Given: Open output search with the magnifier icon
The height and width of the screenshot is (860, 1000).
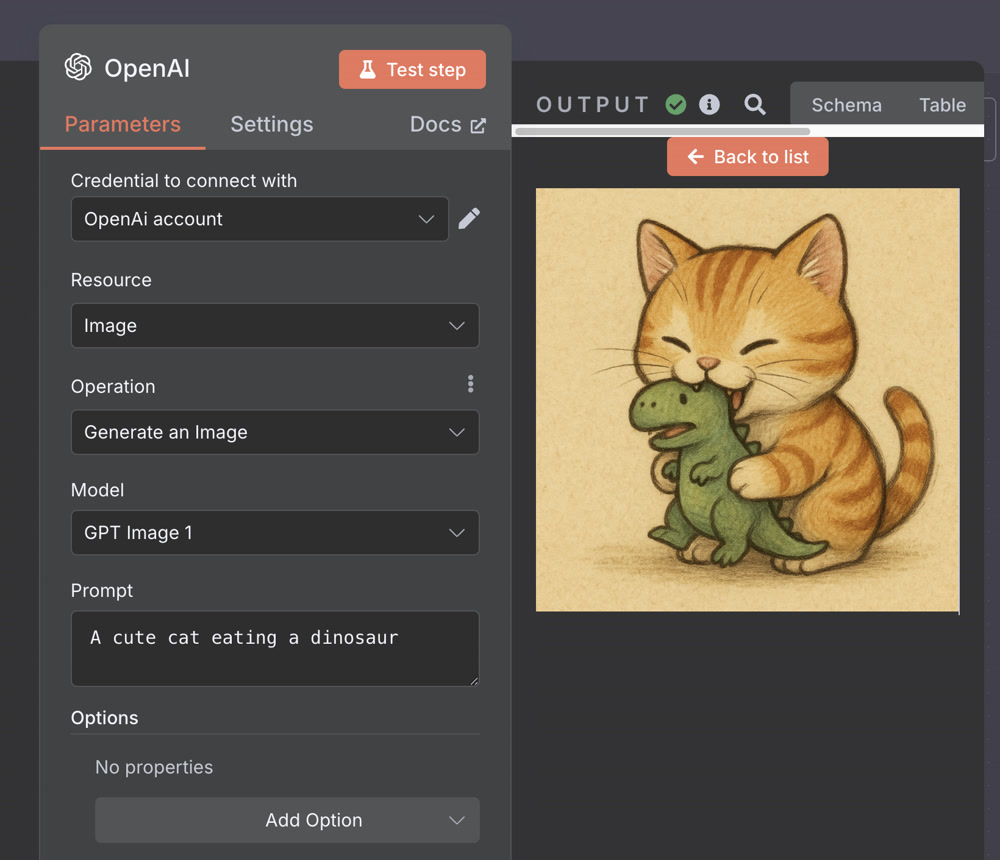Looking at the screenshot, I should pyautogui.click(x=754, y=103).
